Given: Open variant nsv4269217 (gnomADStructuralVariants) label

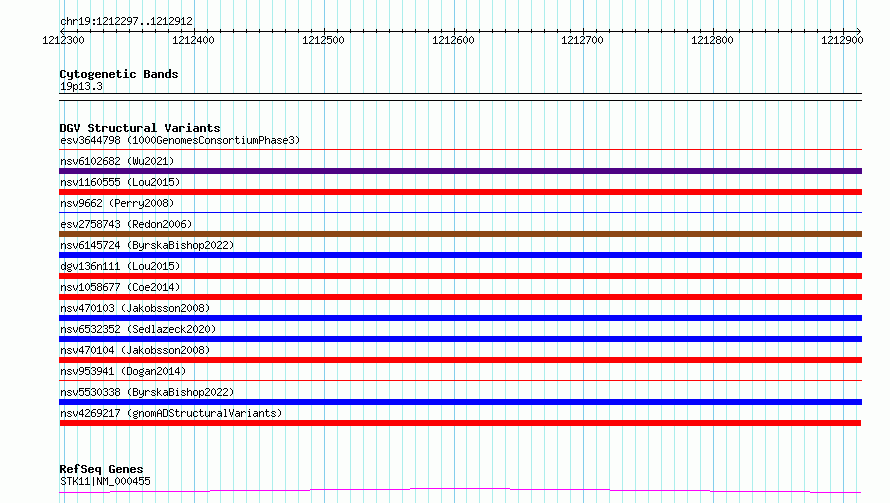Looking at the screenshot, I should pos(171,413).
